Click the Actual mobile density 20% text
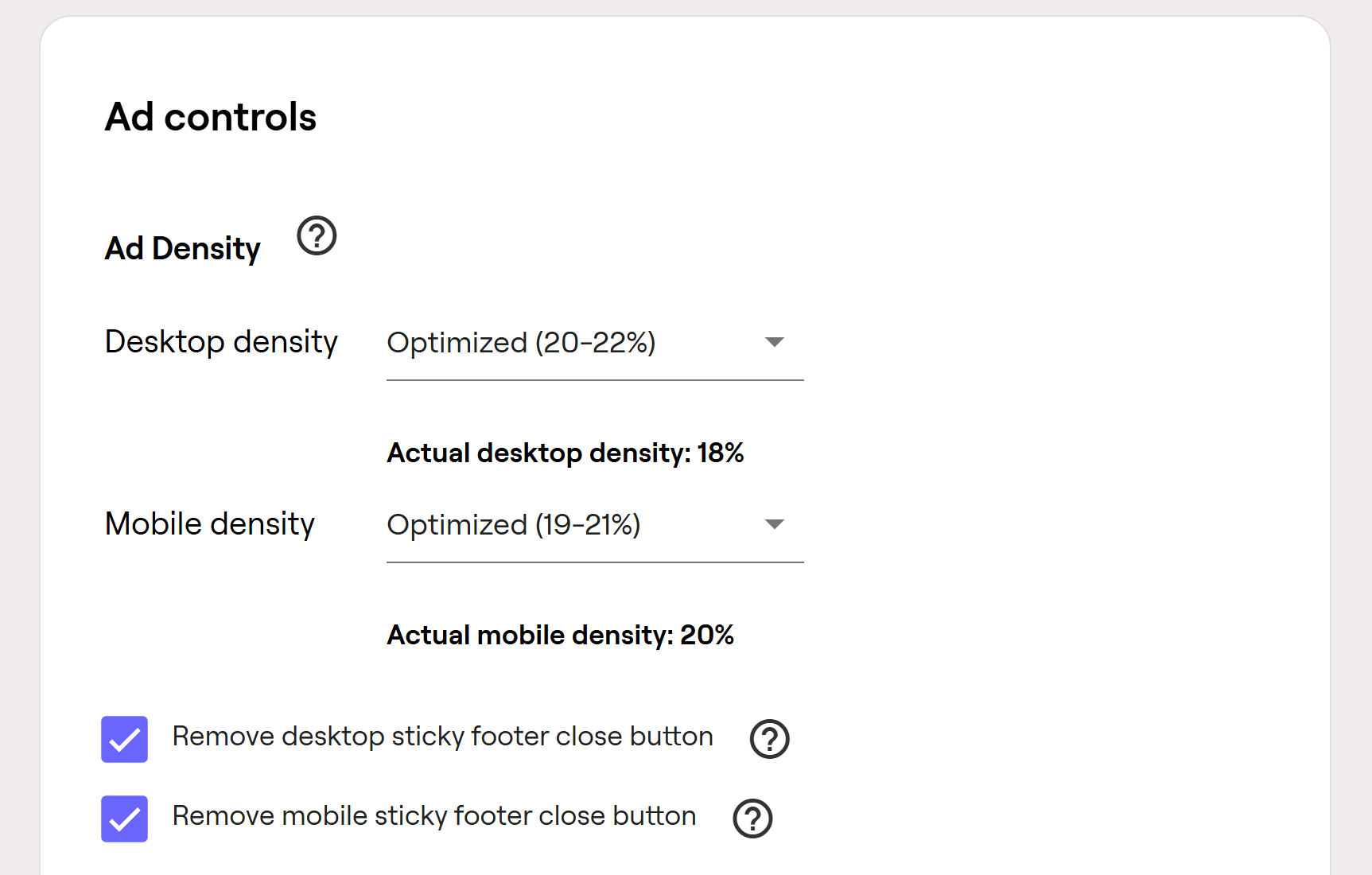1372x875 pixels. [x=561, y=635]
